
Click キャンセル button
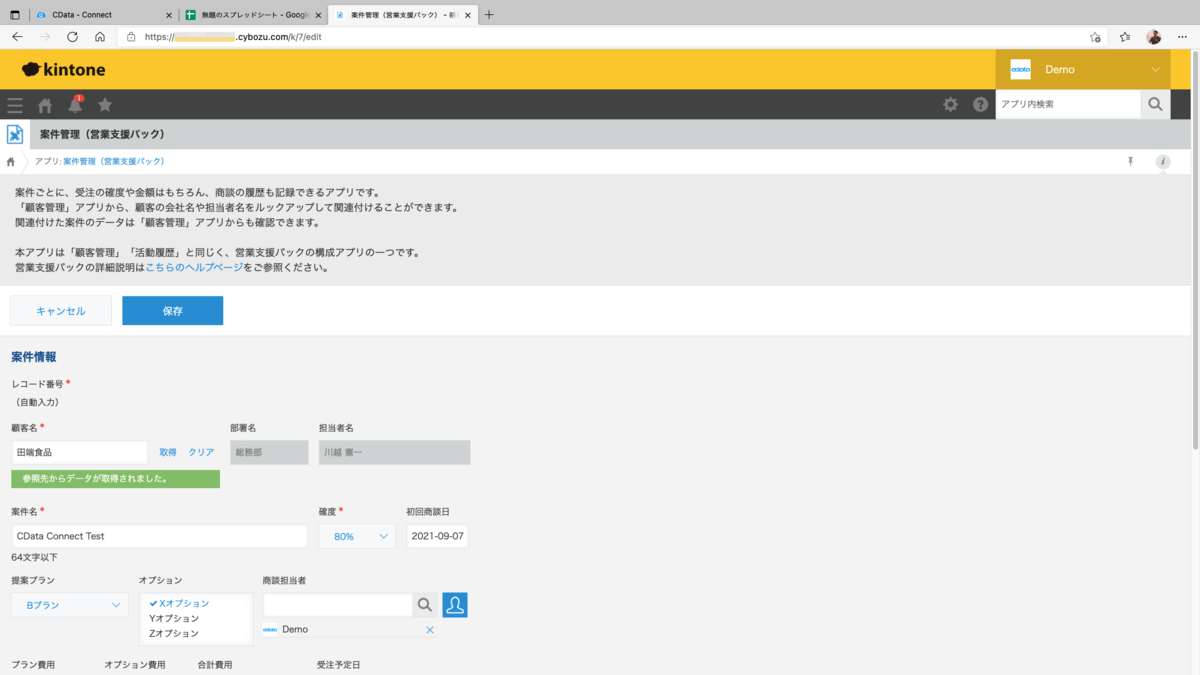pyautogui.click(x=61, y=311)
